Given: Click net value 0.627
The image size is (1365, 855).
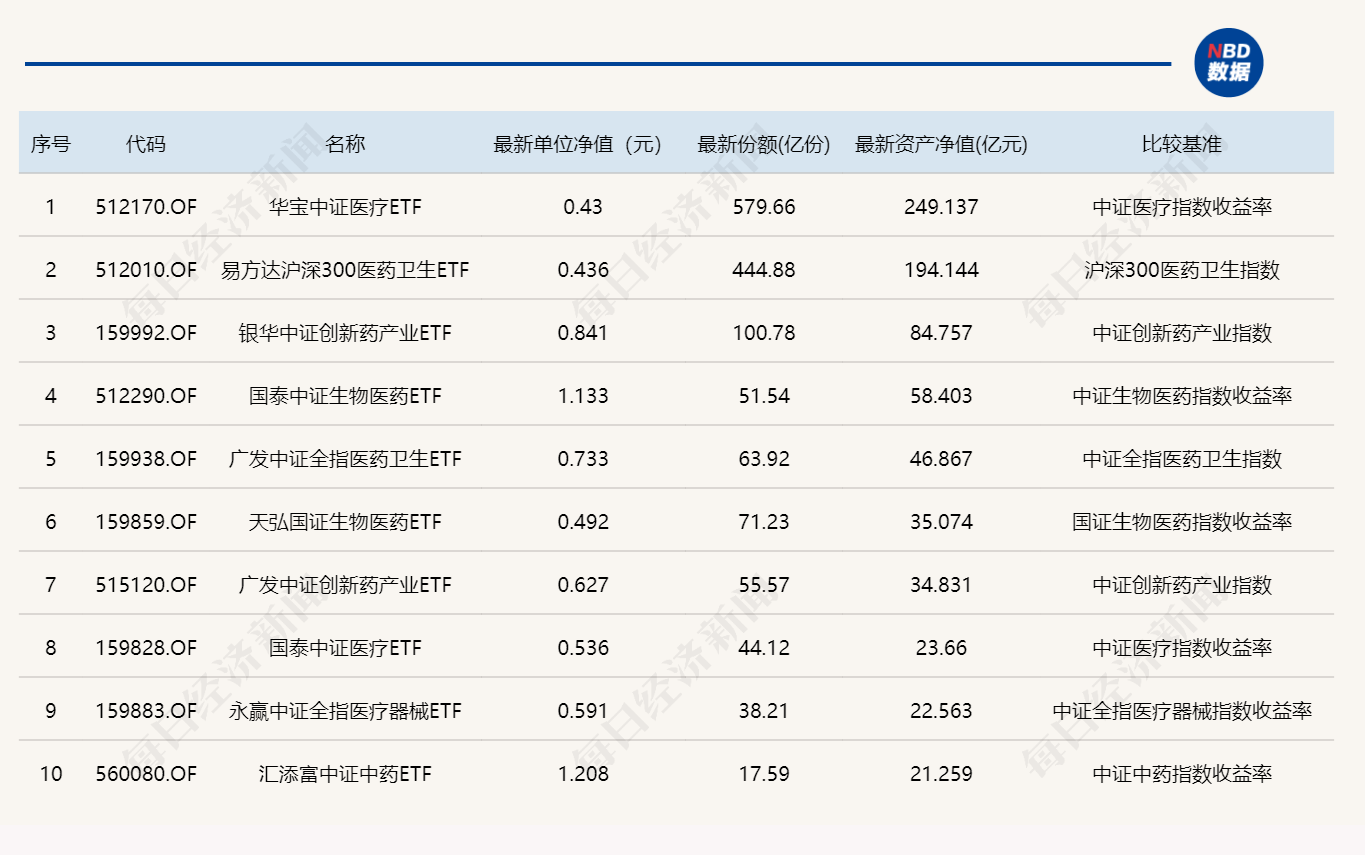Looking at the screenshot, I should tap(583, 585).
